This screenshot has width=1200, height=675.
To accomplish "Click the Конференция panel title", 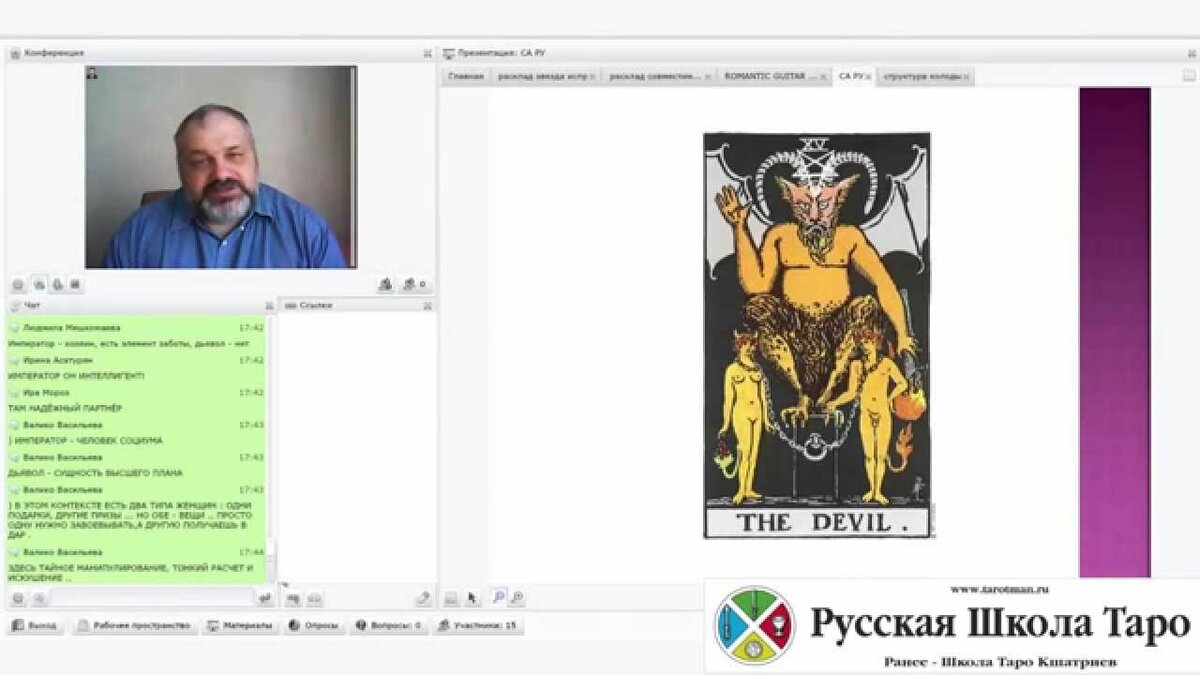I will 54,53.
